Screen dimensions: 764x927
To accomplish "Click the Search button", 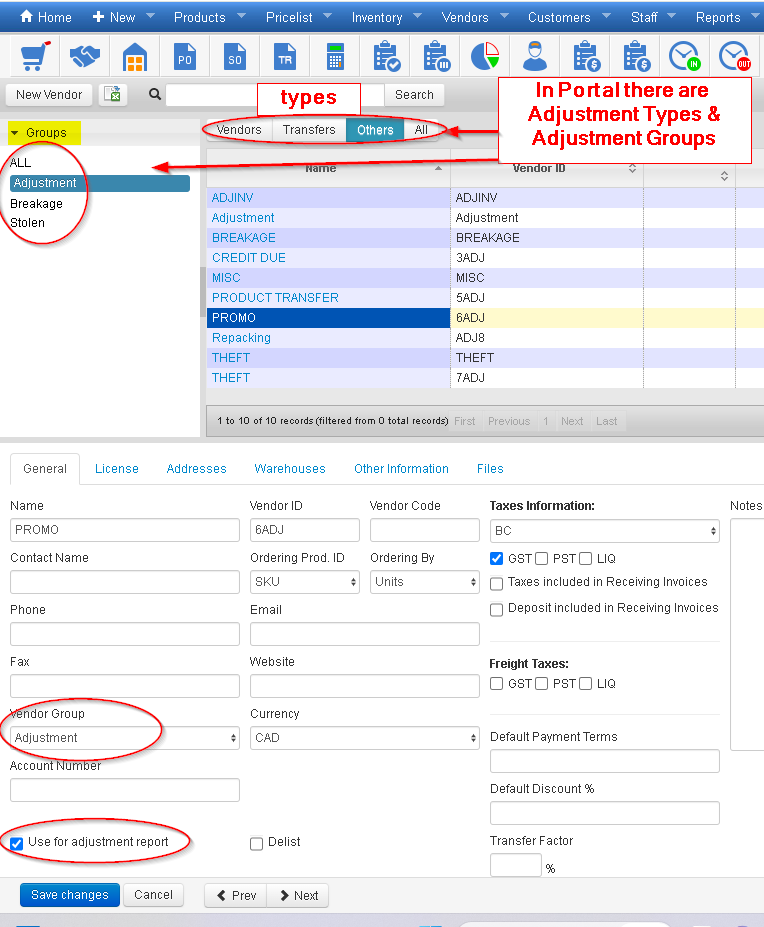I will pos(414,95).
